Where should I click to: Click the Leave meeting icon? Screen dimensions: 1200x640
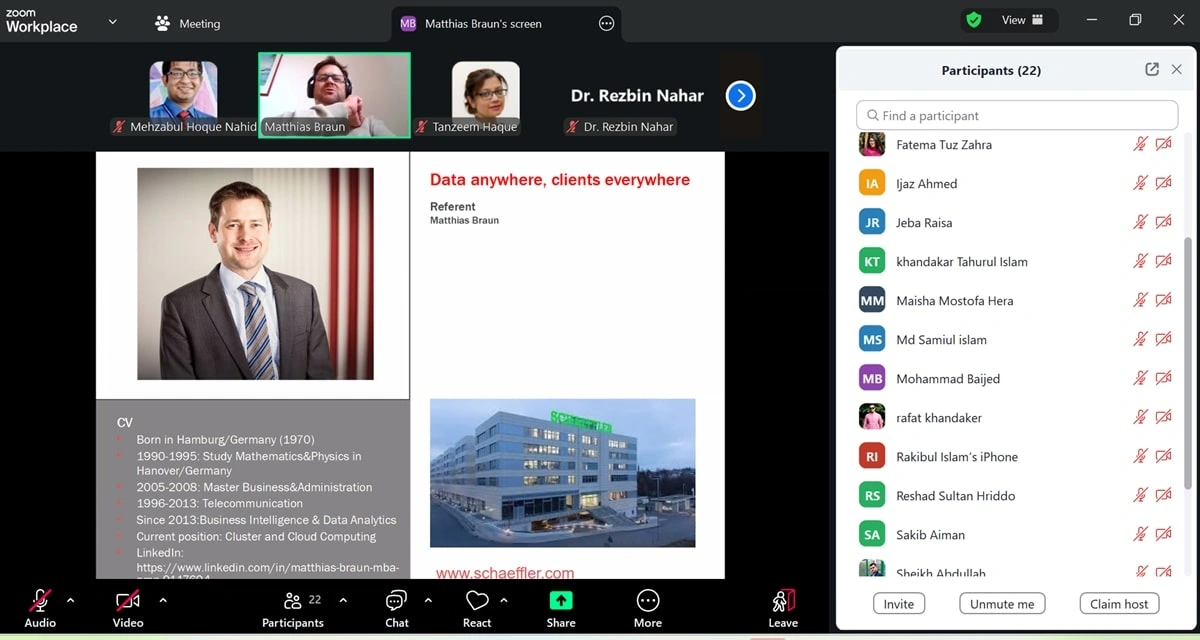783,601
